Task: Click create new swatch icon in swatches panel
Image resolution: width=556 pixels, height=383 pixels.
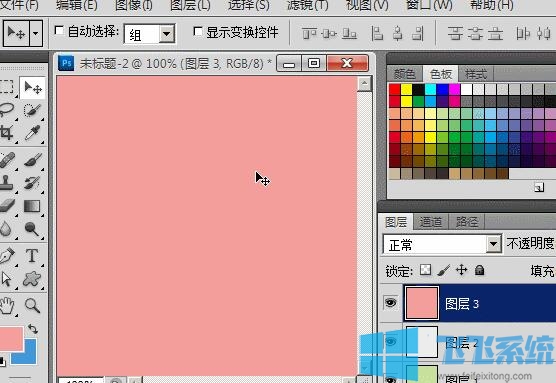Action: click(x=539, y=187)
